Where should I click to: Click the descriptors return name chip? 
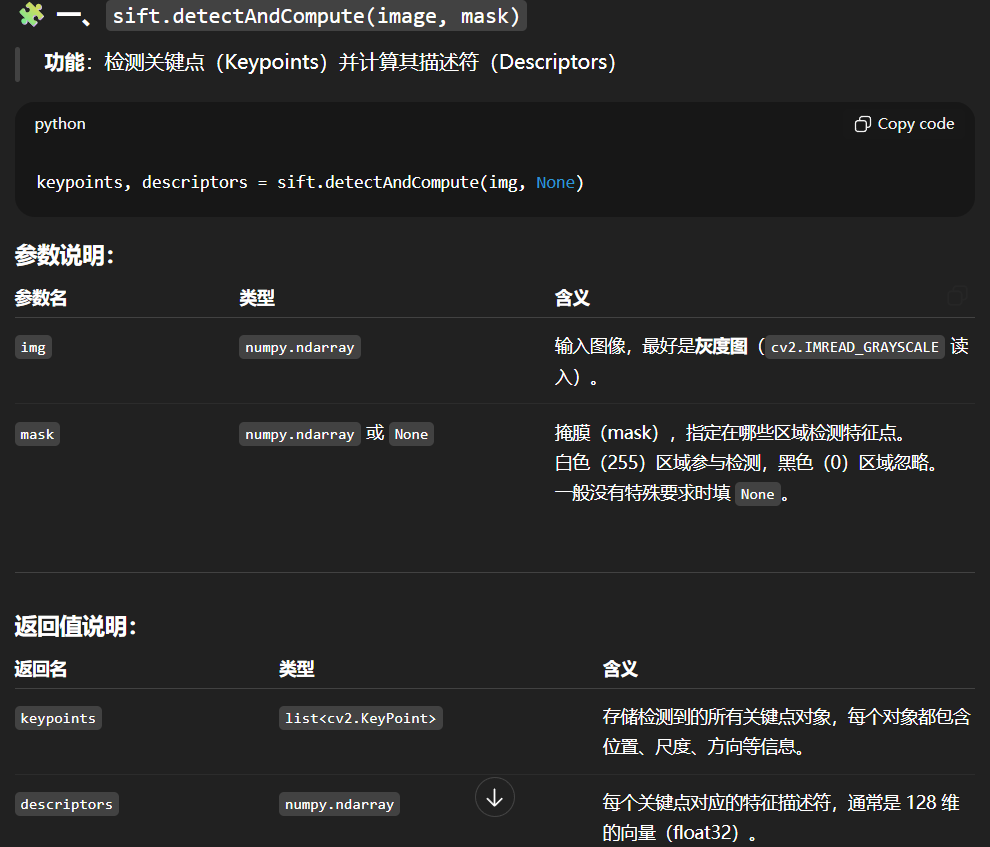pos(66,804)
